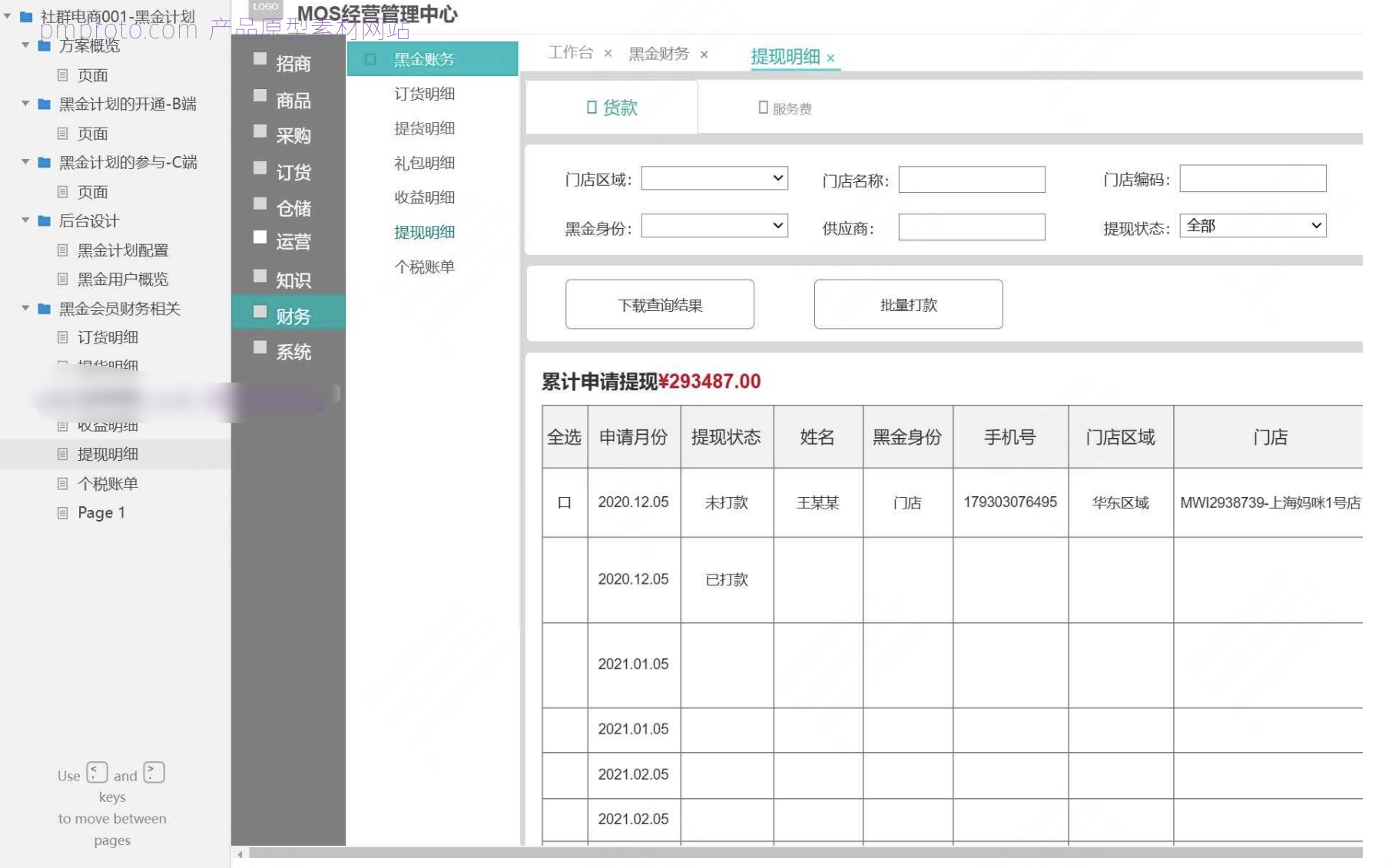Click the square icon beside 招商

(260, 59)
